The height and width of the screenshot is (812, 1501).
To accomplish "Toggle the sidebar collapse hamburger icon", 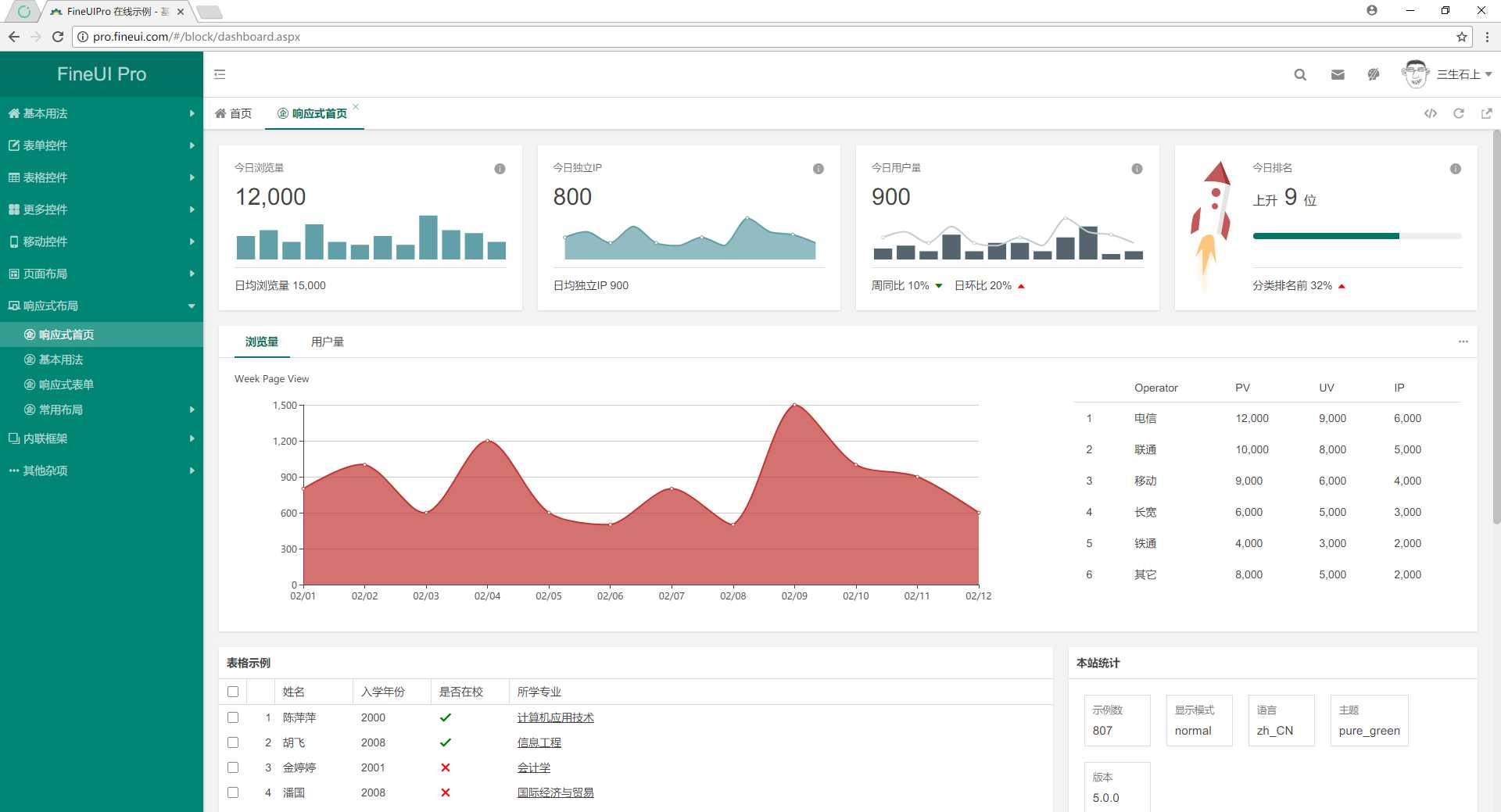I will (220, 74).
